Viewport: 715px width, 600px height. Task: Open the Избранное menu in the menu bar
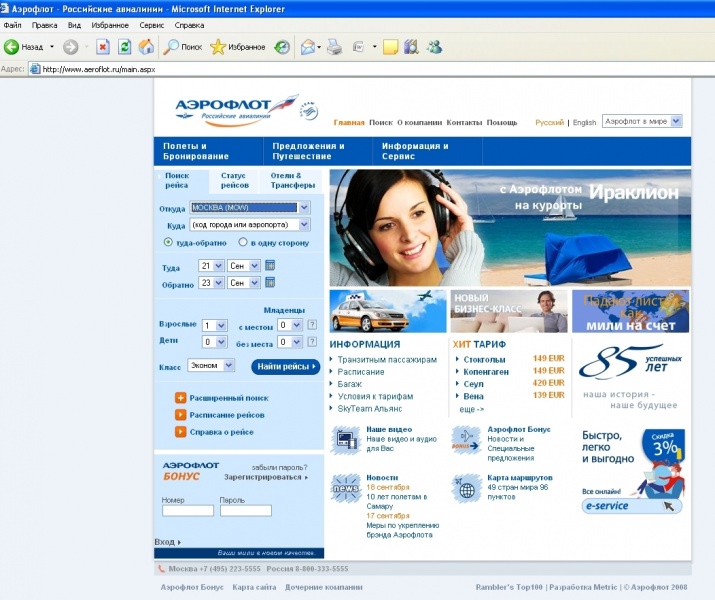point(110,25)
